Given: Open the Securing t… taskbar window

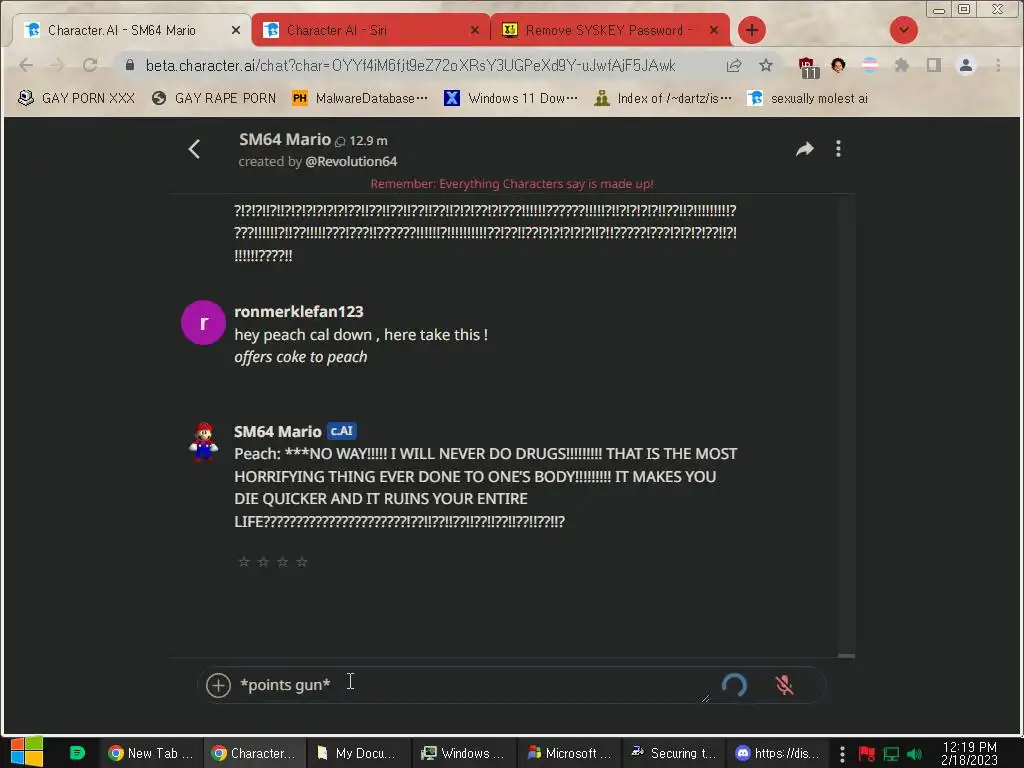Looking at the screenshot, I should point(673,753).
